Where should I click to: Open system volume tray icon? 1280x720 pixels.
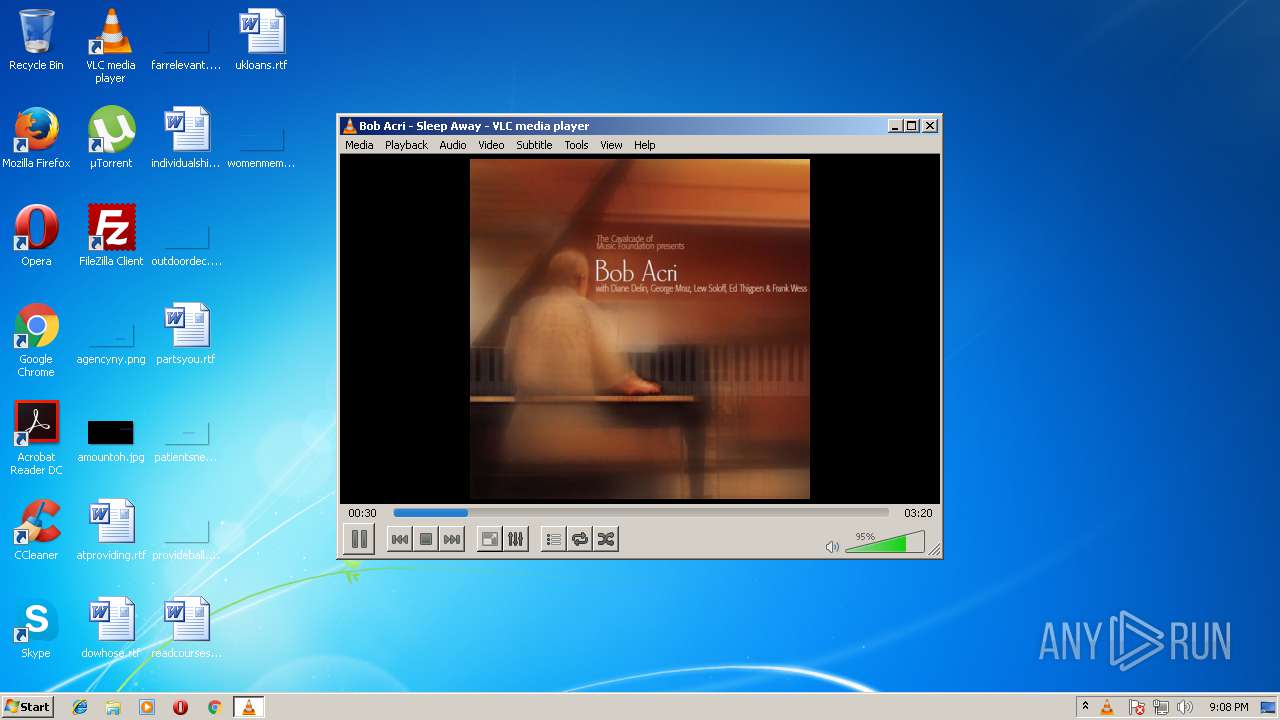click(x=1185, y=707)
